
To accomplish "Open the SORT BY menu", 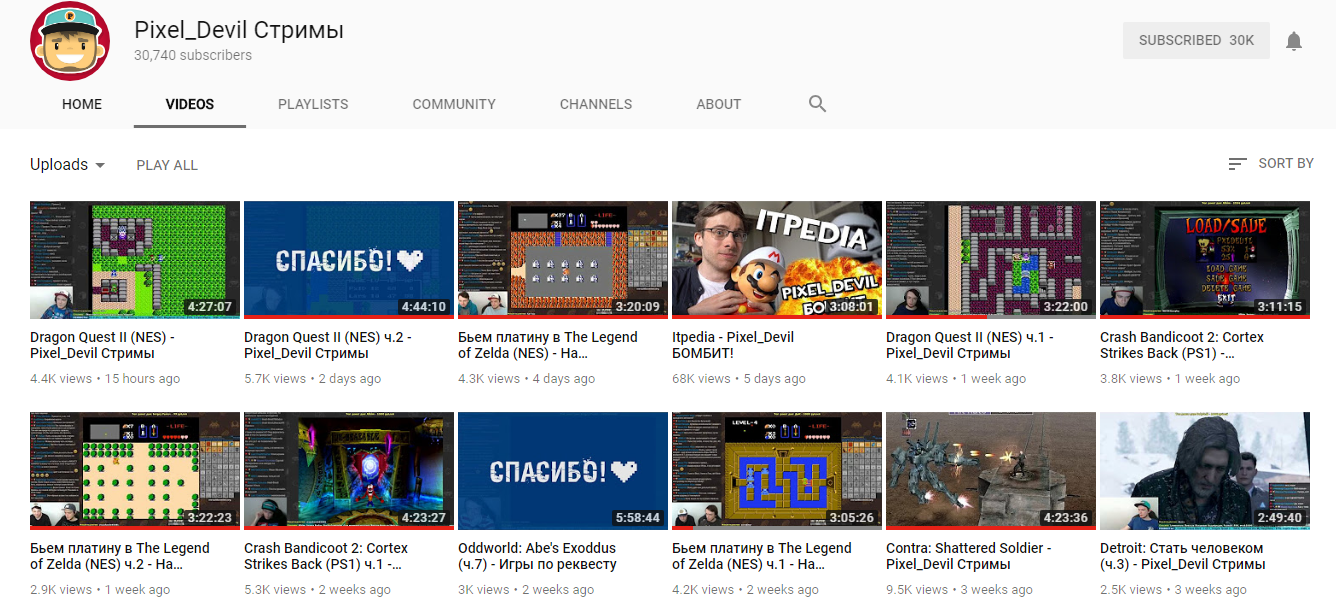I will tap(1271, 163).
